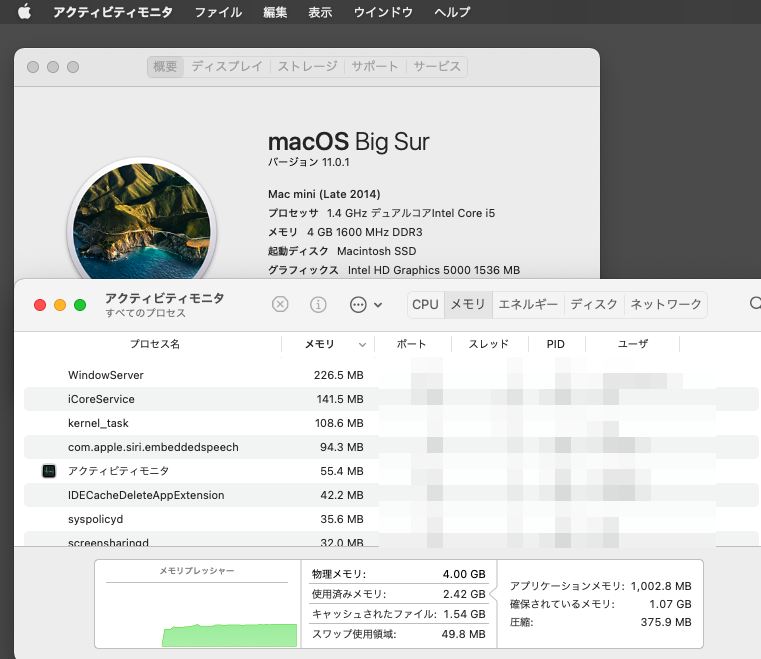
Task: Select the kernel_task process row
Action: click(391, 423)
